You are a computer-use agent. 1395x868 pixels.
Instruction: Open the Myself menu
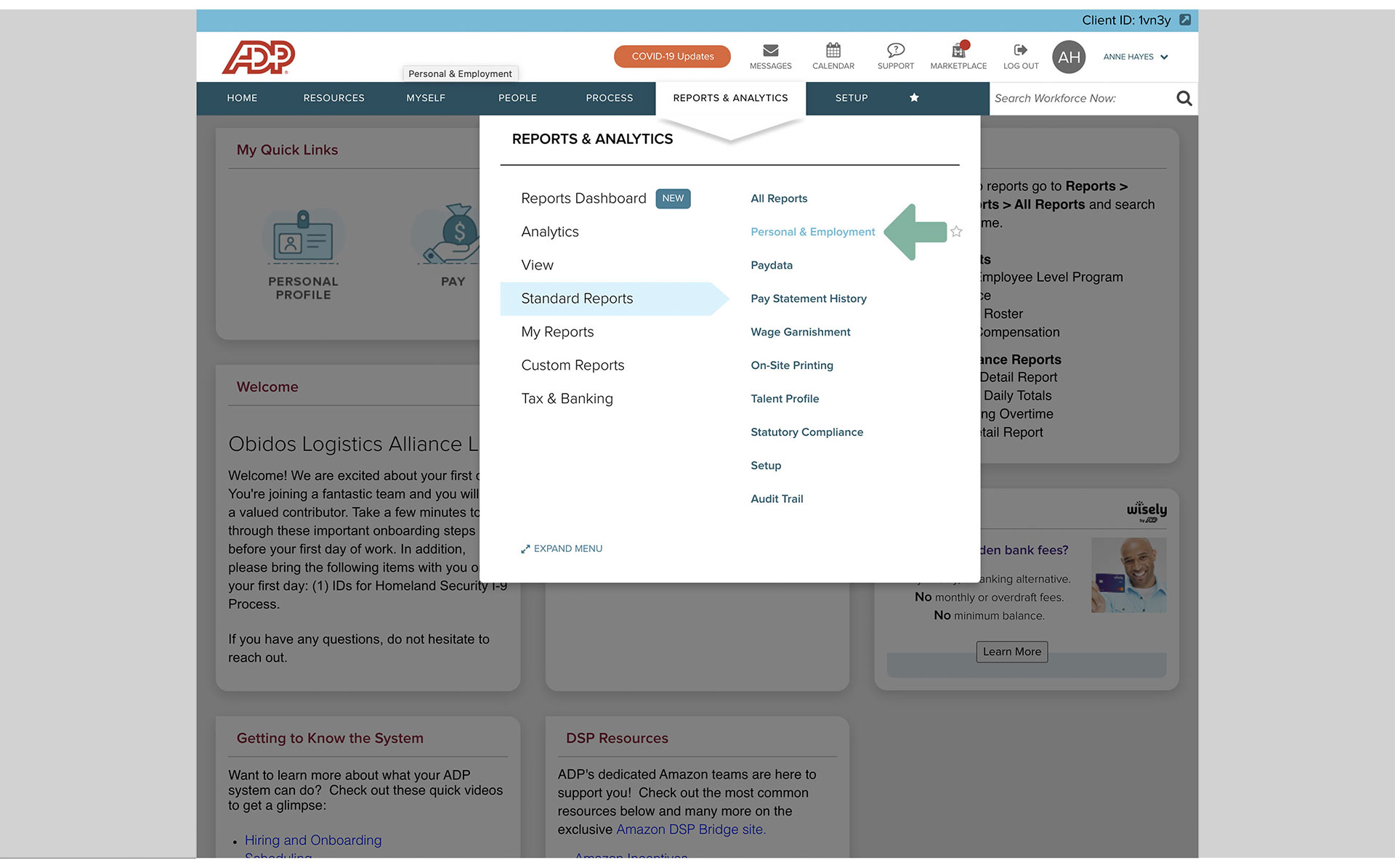click(x=426, y=98)
